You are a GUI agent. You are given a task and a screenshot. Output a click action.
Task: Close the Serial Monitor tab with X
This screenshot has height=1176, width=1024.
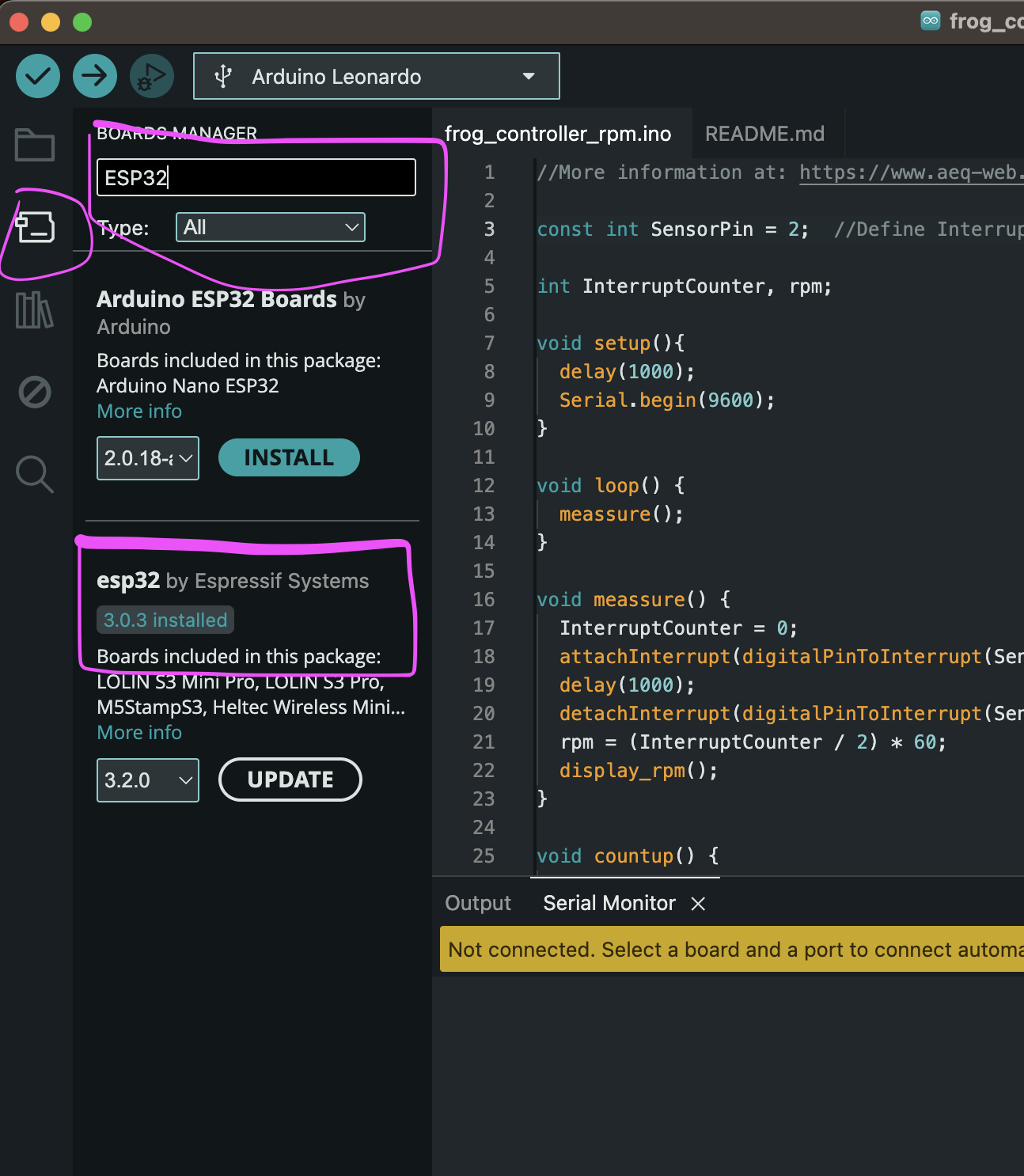[x=698, y=904]
